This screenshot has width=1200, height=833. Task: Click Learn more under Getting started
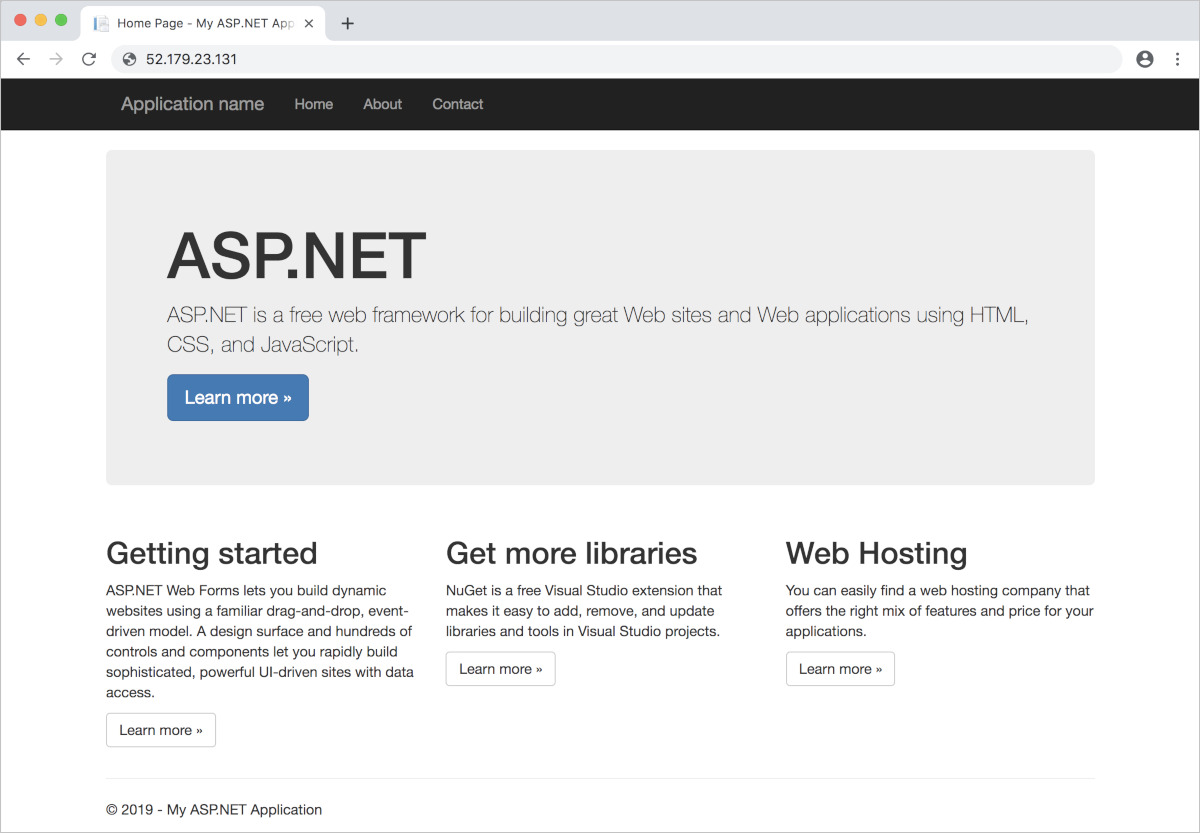[x=160, y=729]
